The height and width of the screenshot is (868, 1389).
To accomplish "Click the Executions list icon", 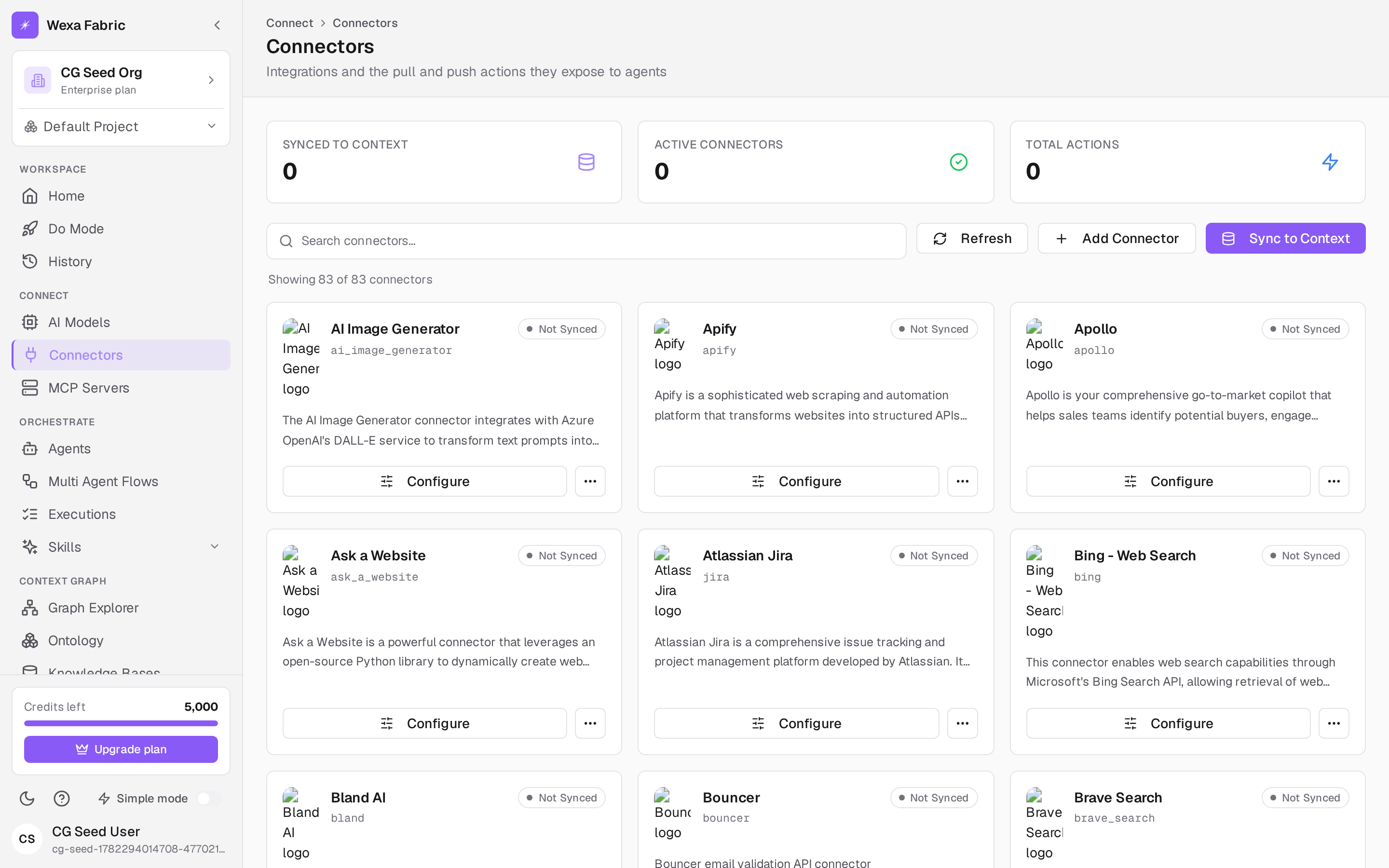I will point(30,514).
